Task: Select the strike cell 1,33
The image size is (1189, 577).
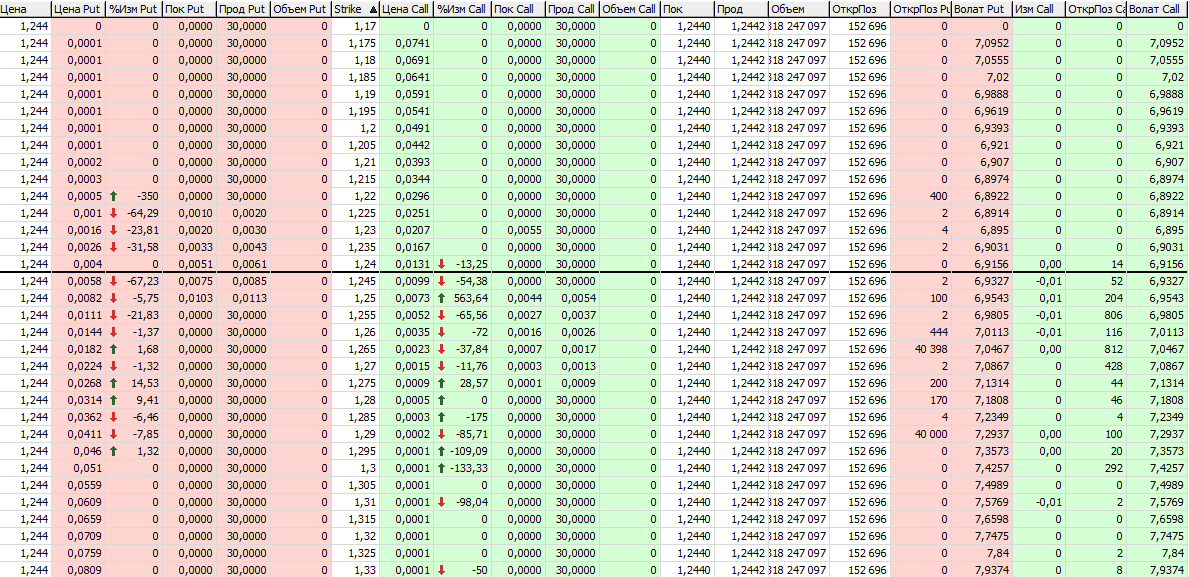Action: click(x=356, y=570)
